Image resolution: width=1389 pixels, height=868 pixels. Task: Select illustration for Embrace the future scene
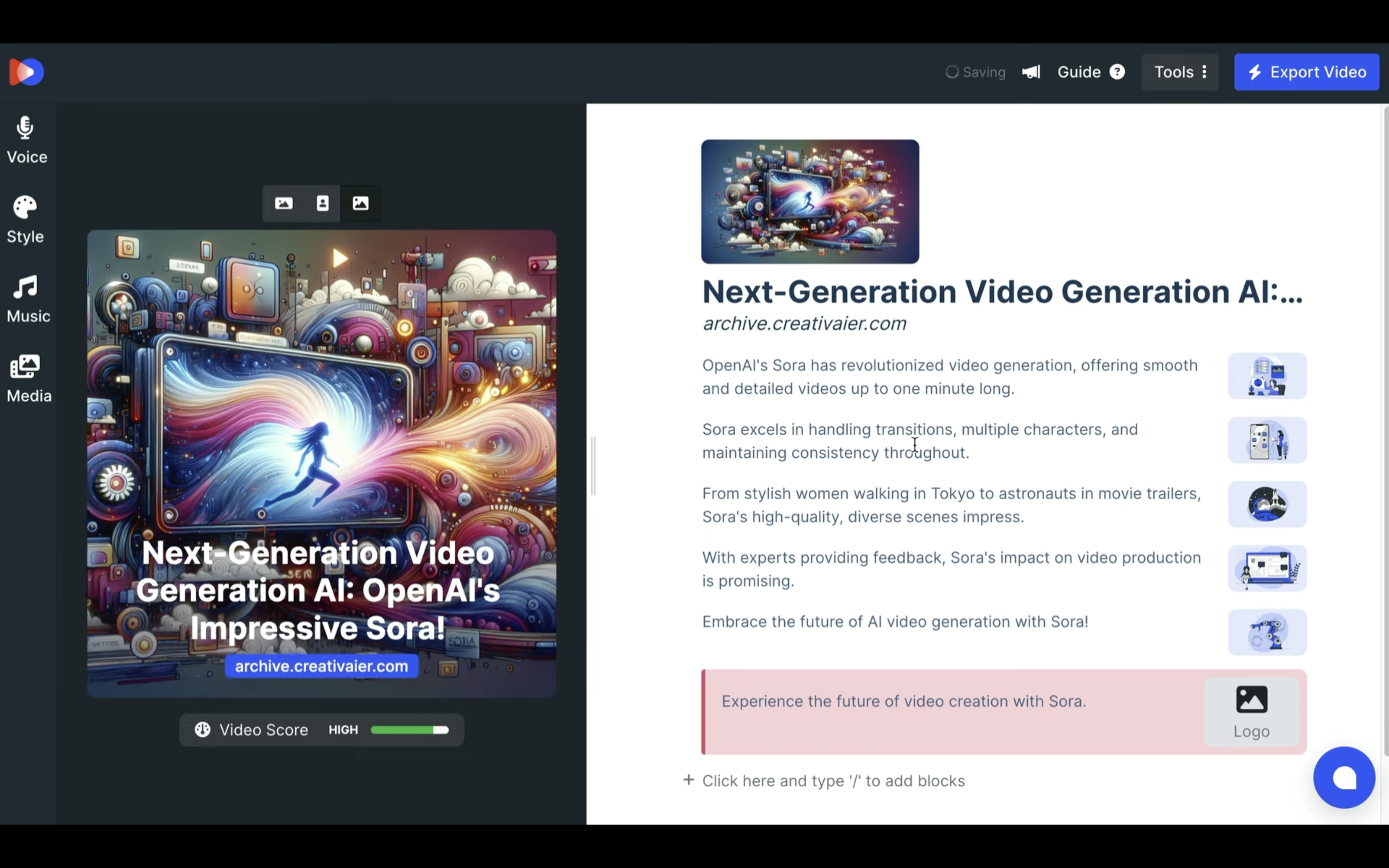(1267, 632)
